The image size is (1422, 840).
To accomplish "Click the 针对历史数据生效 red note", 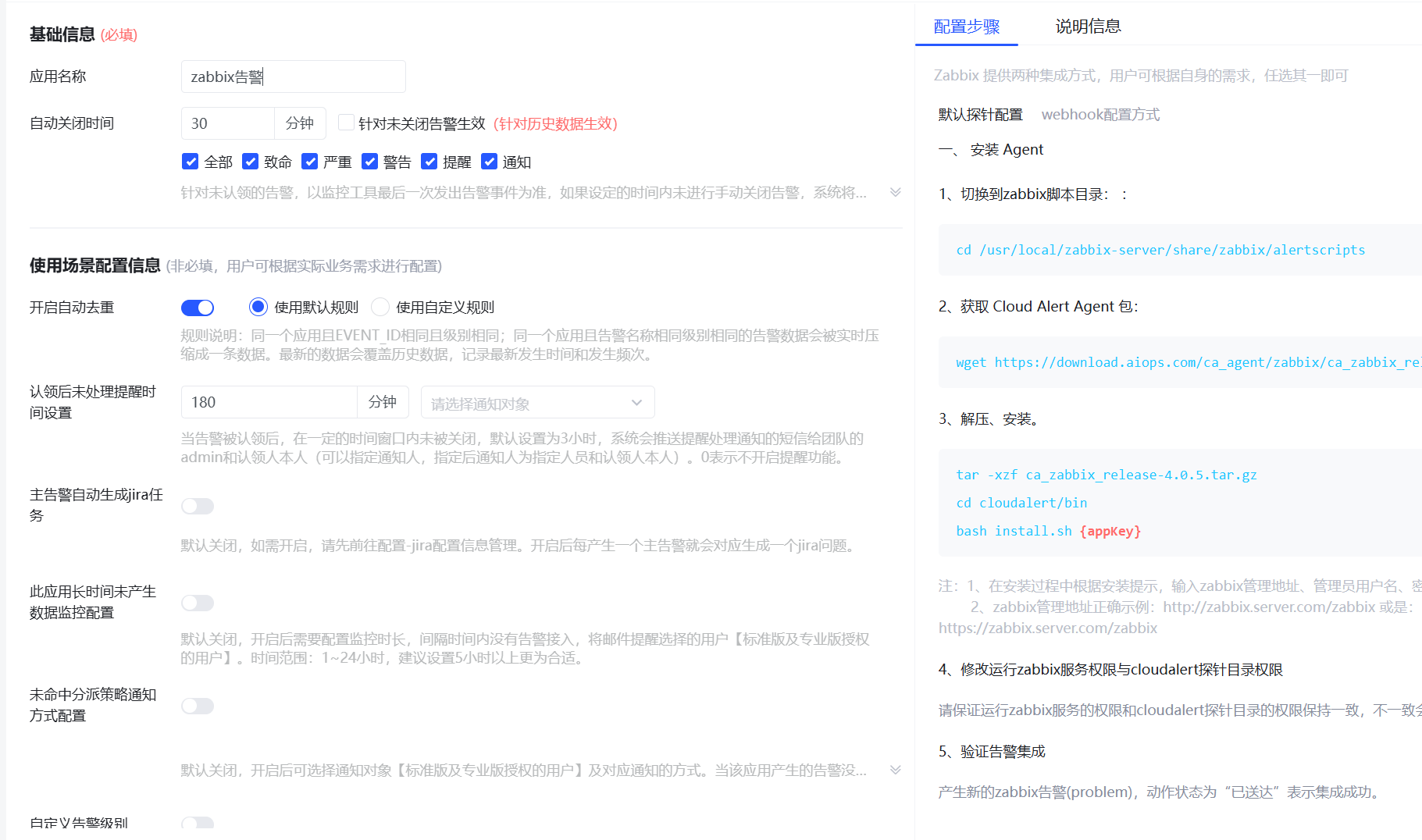I will [x=555, y=123].
